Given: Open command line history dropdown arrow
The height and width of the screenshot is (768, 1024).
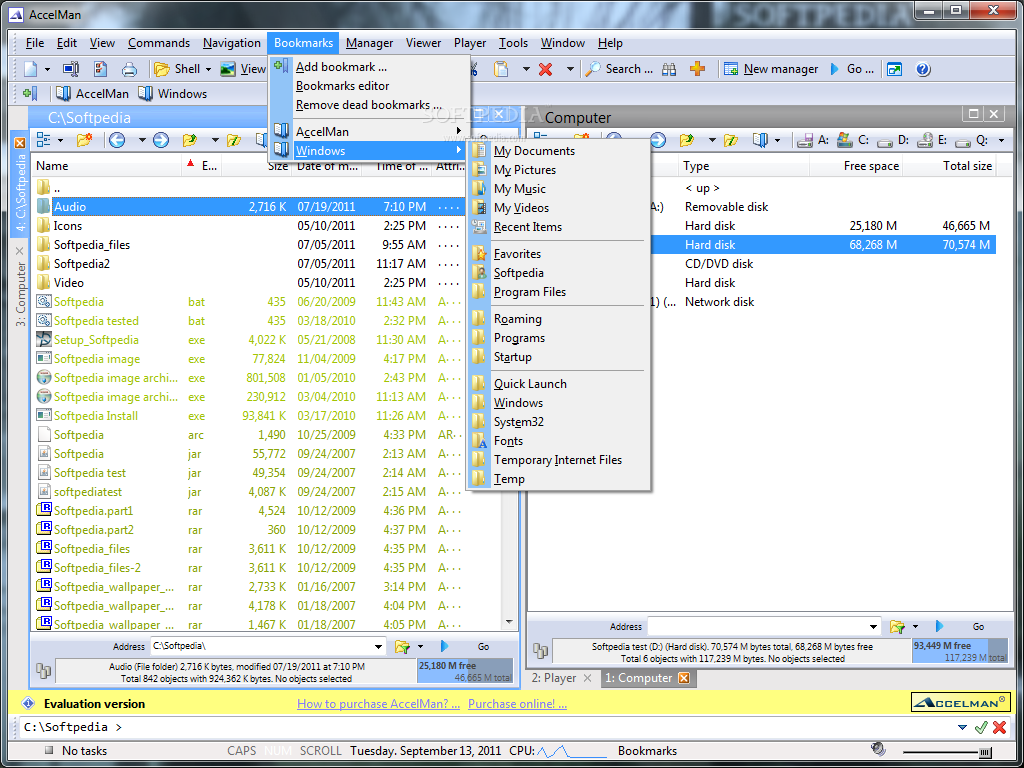Looking at the screenshot, I should coord(962,727).
